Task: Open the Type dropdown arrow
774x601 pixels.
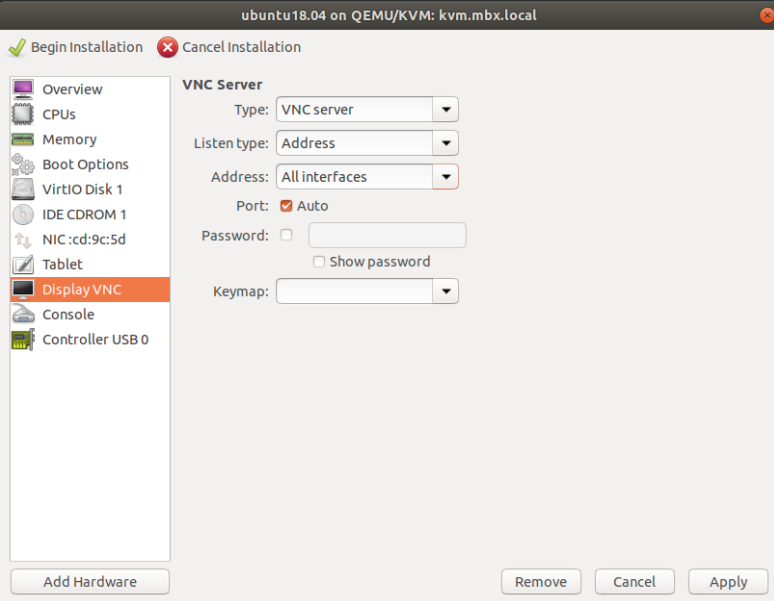Action: (x=446, y=110)
